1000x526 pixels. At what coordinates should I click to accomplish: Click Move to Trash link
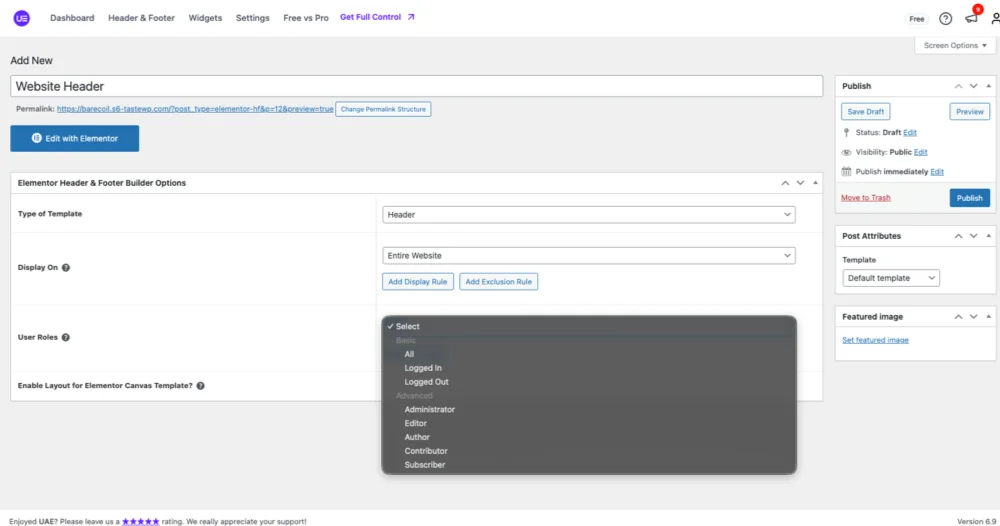(x=865, y=198)
